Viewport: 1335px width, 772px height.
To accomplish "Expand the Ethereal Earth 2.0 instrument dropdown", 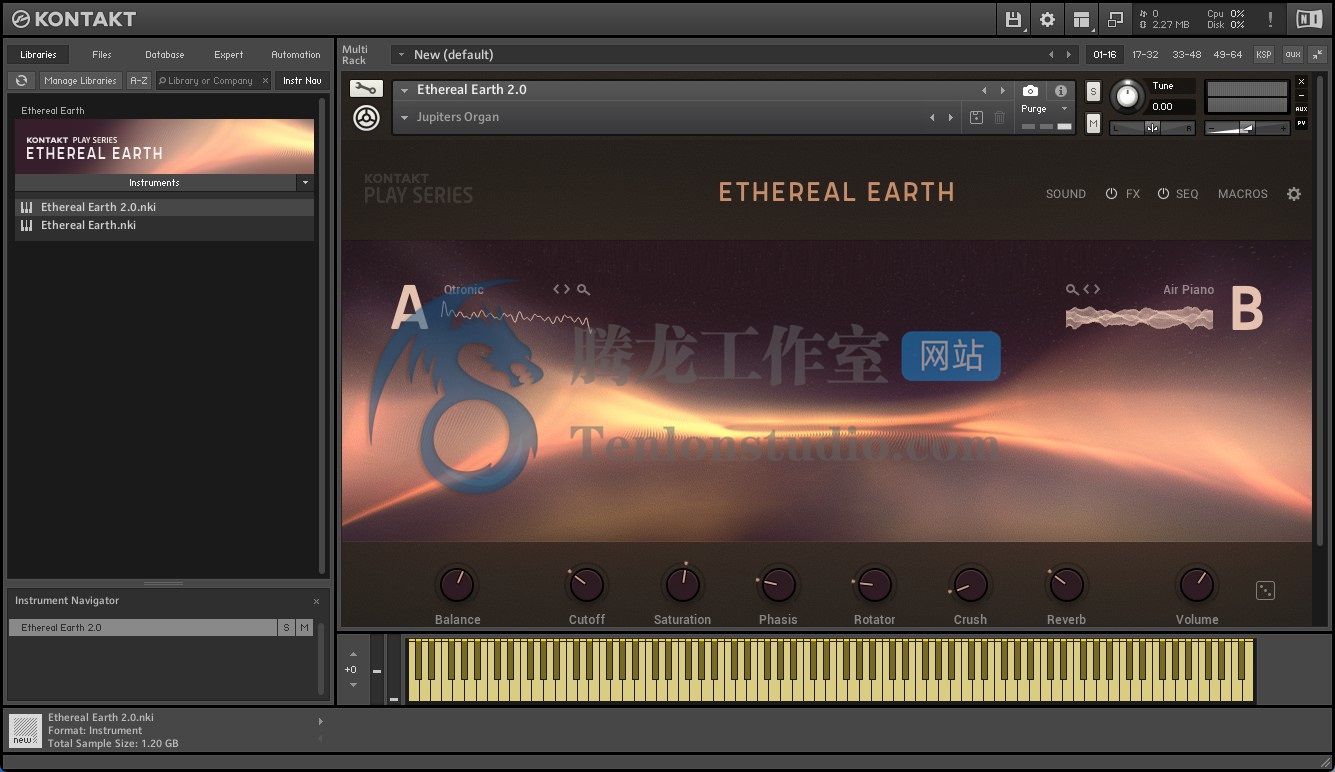I will (x=405, y=90).
